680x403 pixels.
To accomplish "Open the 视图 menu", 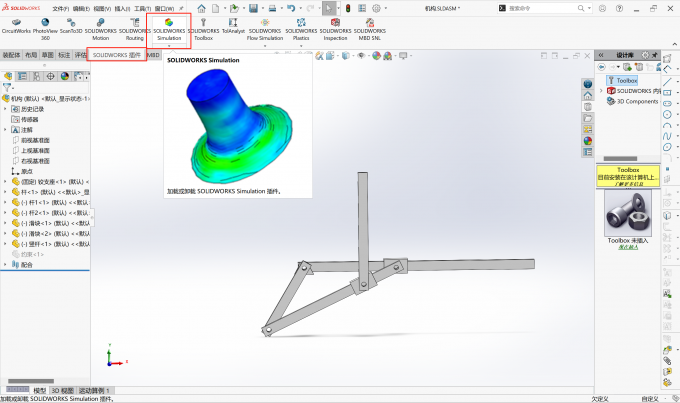I will click(102, 8).
